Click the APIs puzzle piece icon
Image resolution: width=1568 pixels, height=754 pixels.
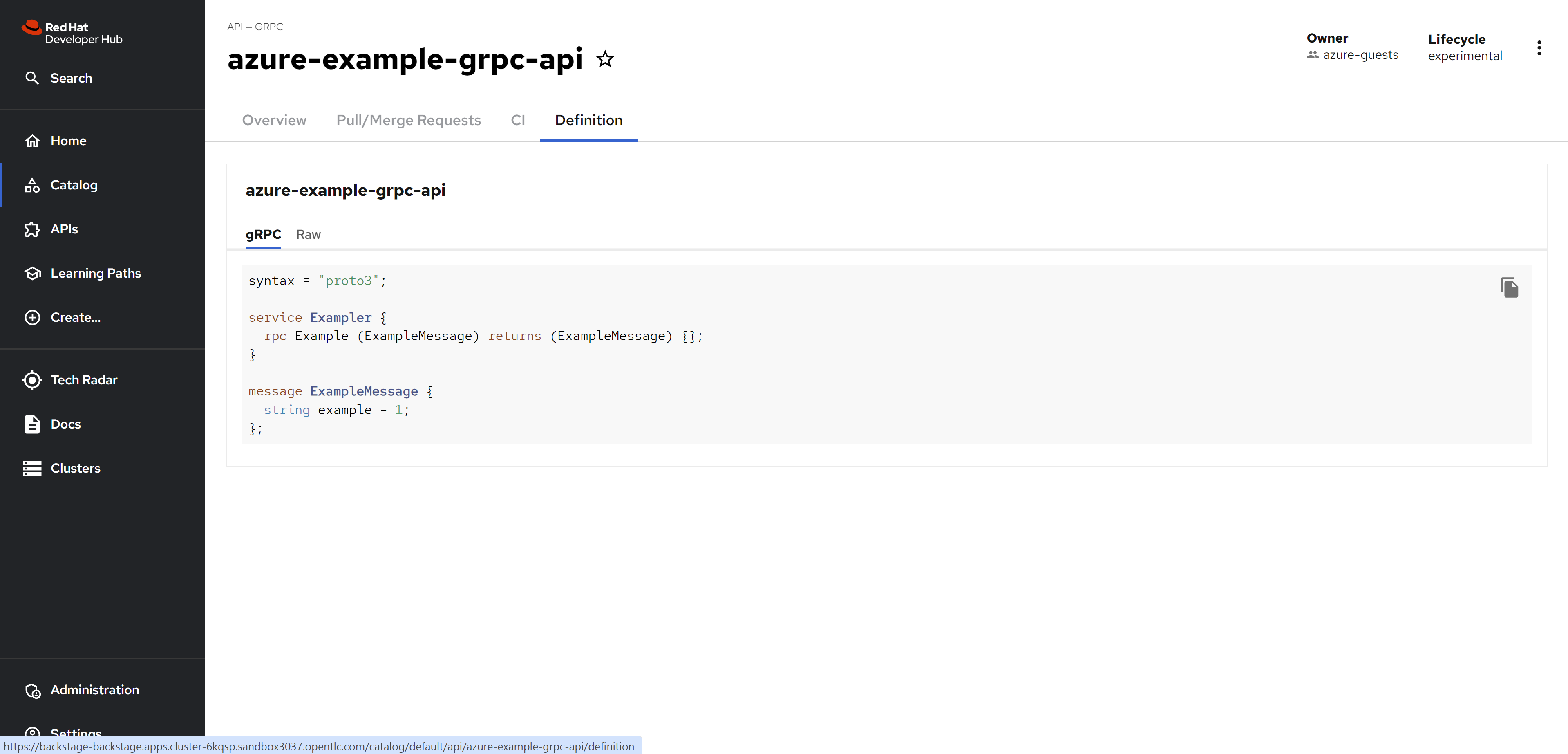click(32, 229)
